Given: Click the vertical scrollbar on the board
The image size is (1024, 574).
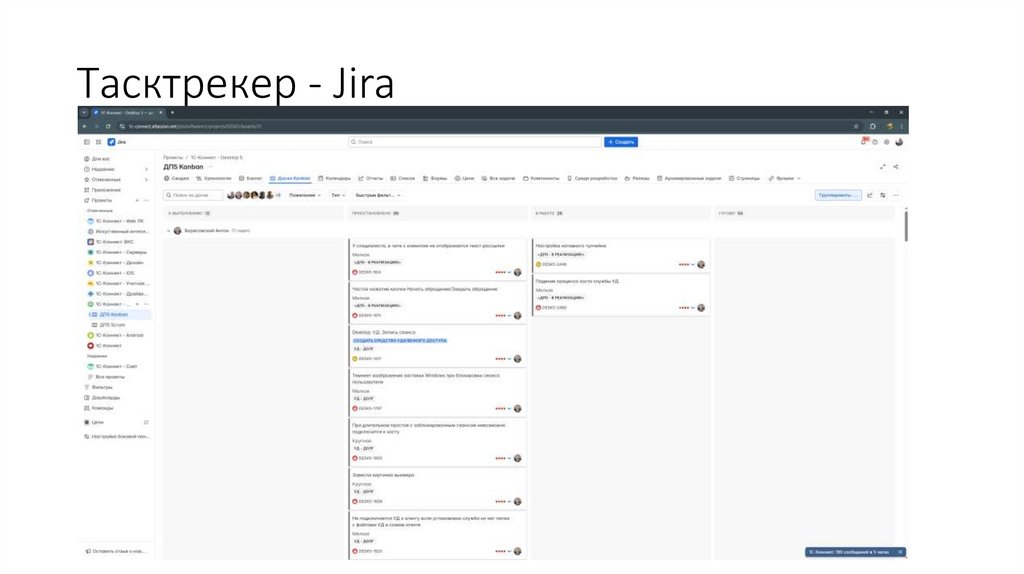Looking at the screenshot, I should (x=905, y=225).
